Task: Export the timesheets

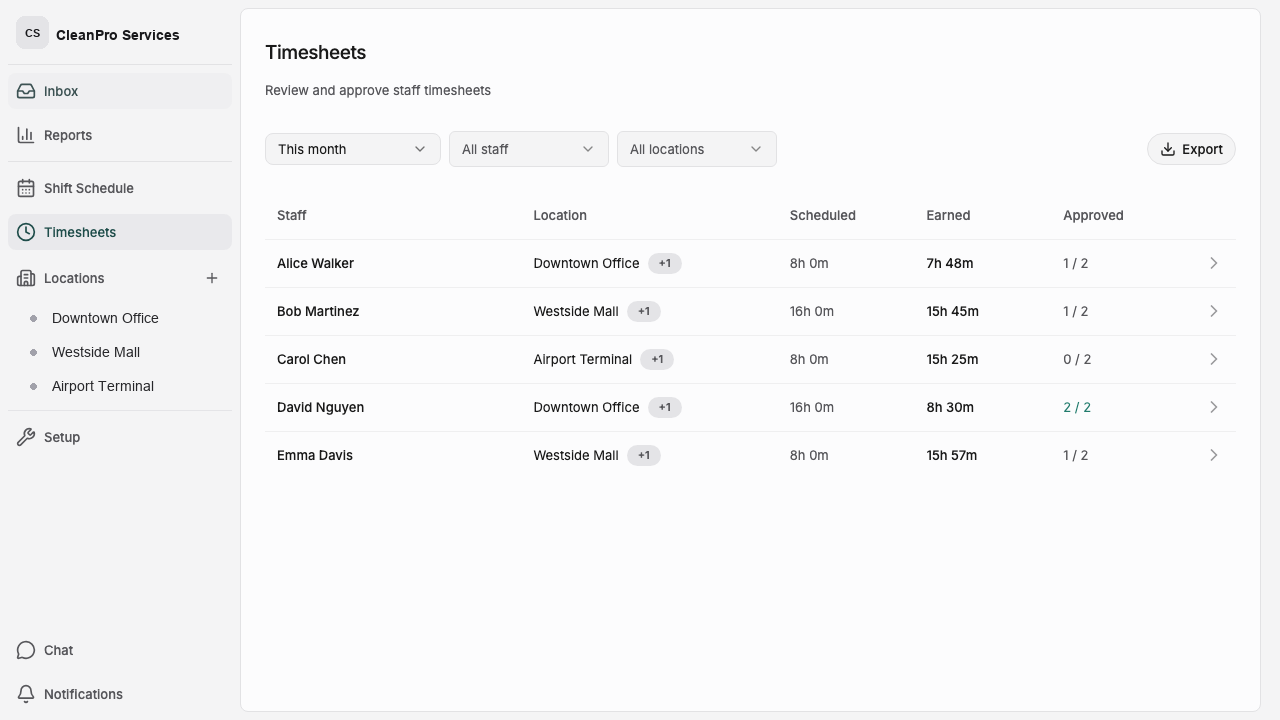Action: pyautogui.click(x=1191, y=149)
